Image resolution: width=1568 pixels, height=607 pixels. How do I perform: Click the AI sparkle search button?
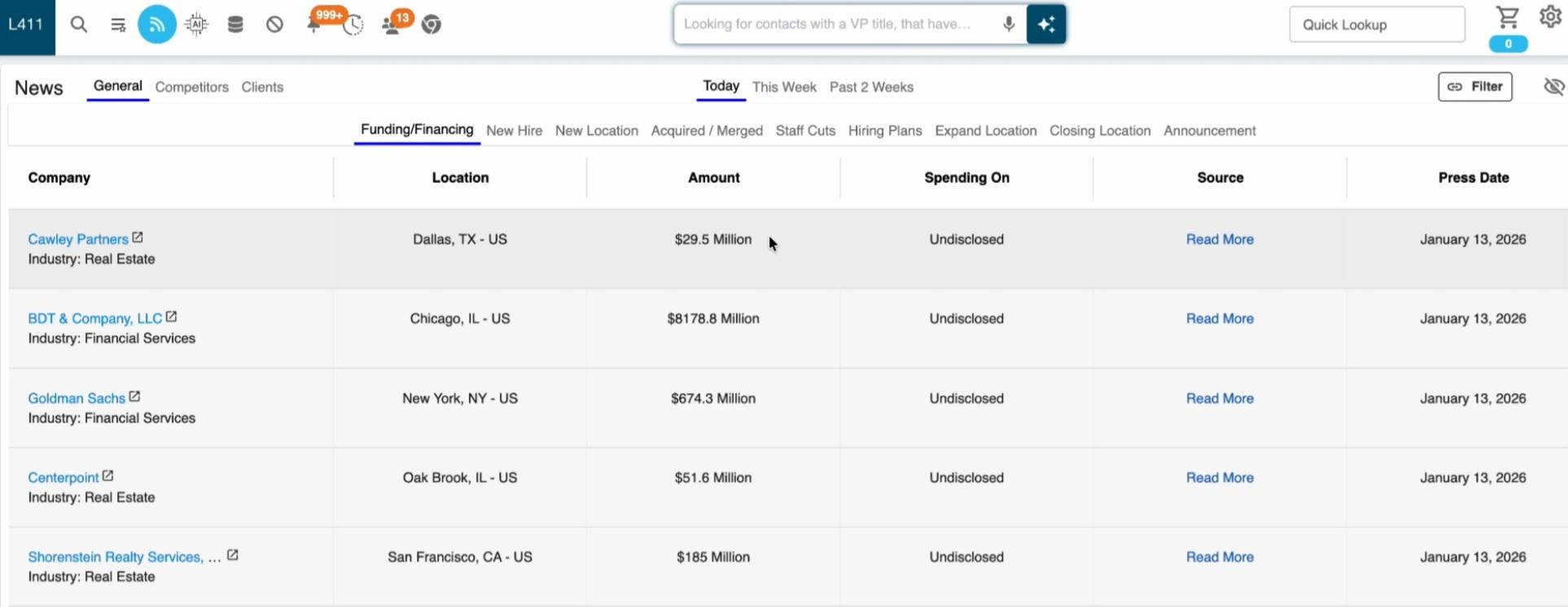[1046, 24]
